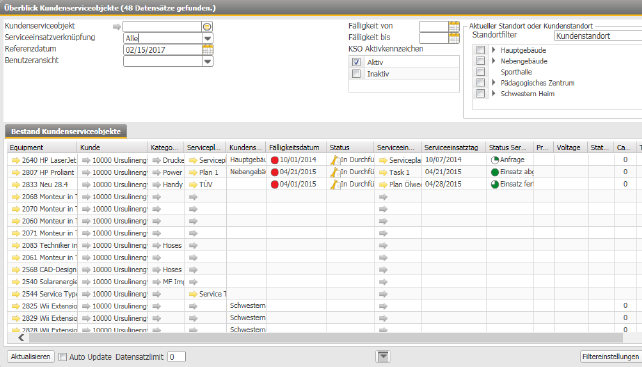Open link arrow next to Service Typ plan
The height and width of the screenshot is (367, 642).
tap(193, 294)
